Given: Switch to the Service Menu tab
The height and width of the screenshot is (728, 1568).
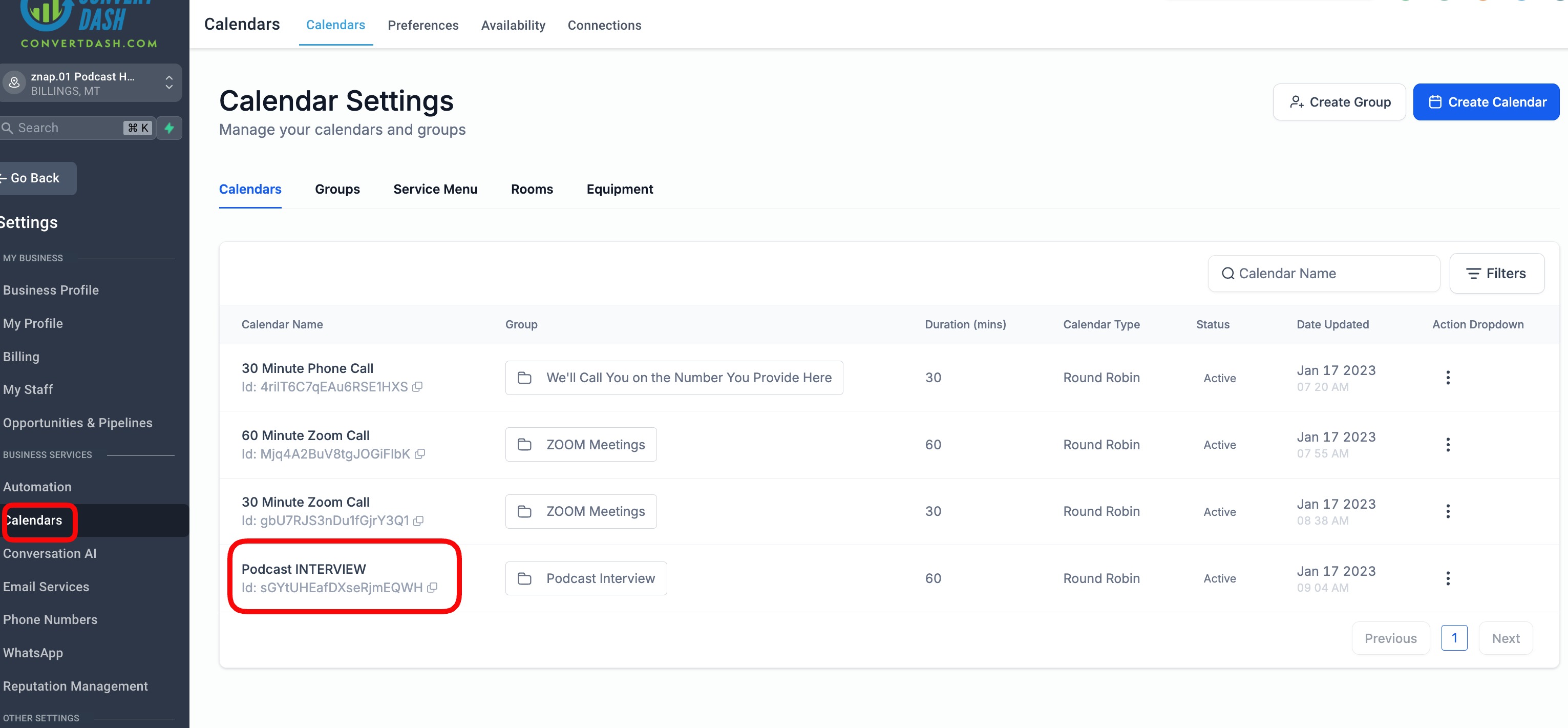Looking at the screenshot, I should tap(435, 190).
